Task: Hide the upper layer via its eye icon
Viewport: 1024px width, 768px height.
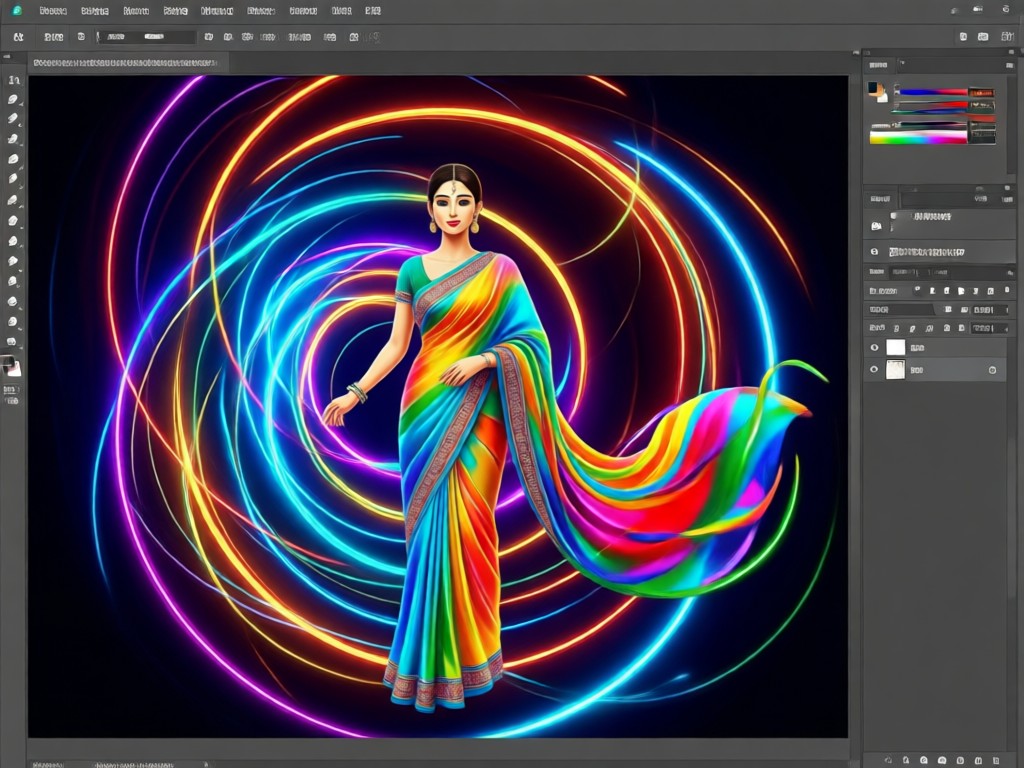Action: pyautogui.click(x=874, y=347)
